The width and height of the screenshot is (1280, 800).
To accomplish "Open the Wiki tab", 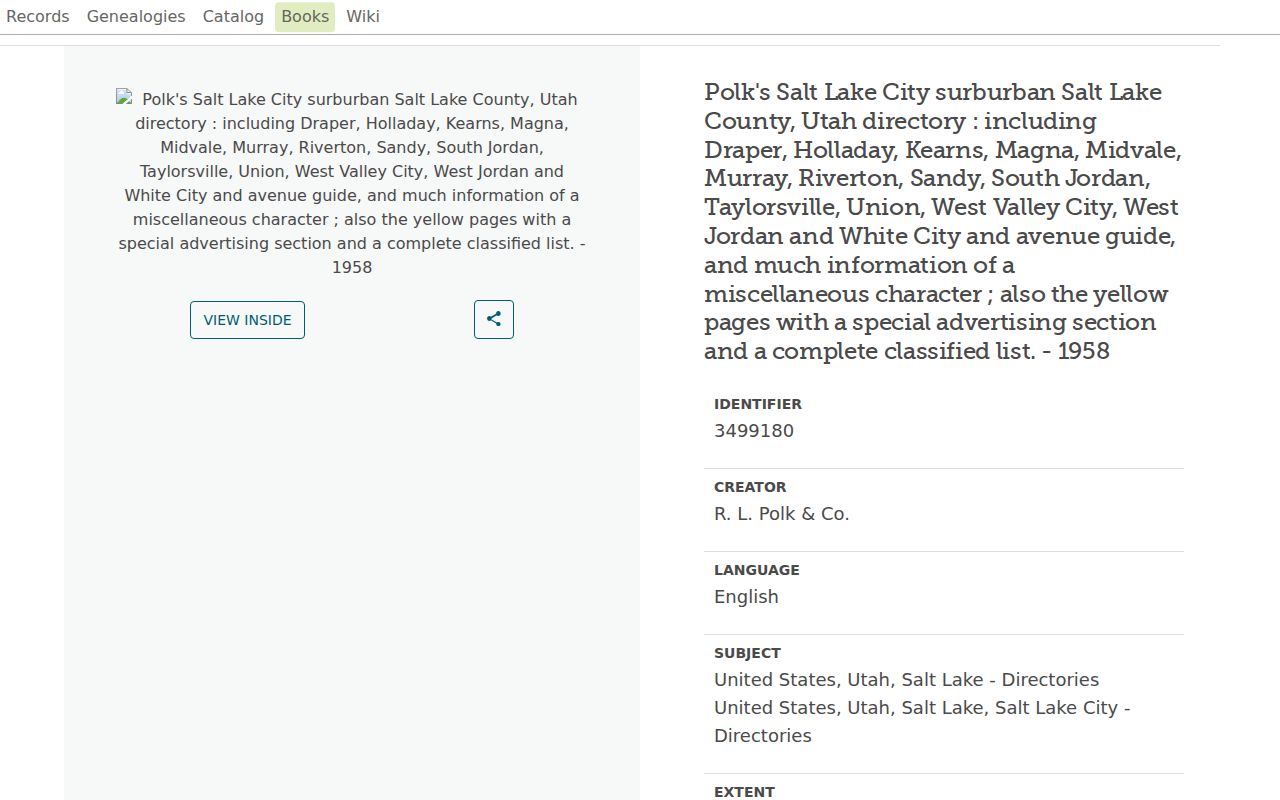I will 363,17.
